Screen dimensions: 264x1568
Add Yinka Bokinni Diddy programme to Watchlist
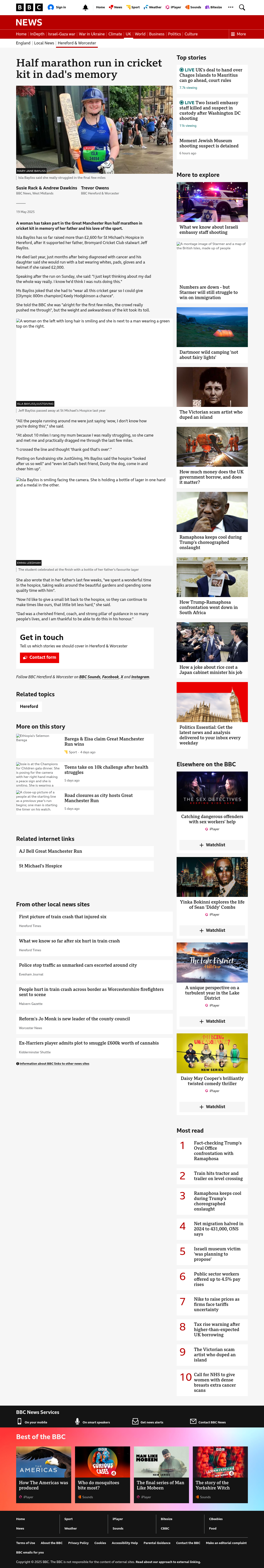point(212,930)
